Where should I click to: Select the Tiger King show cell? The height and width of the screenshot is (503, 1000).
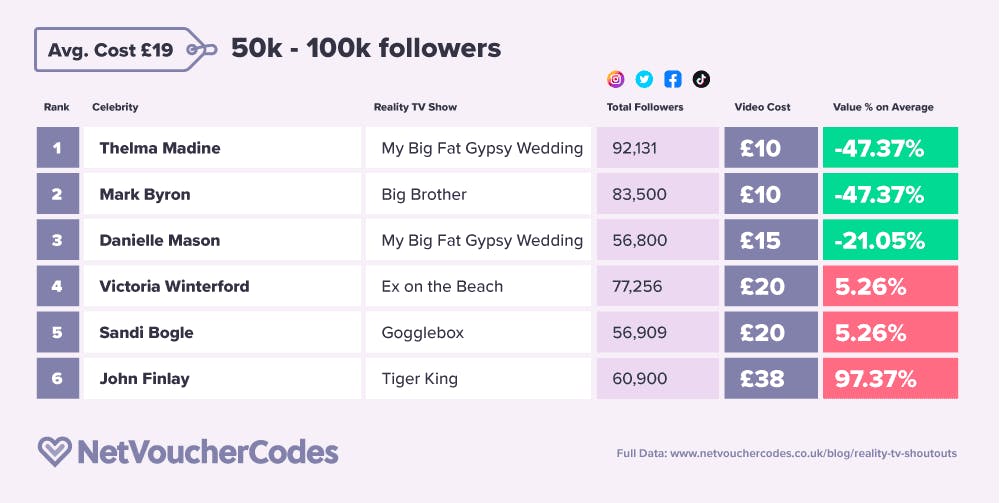click(420, 378)
